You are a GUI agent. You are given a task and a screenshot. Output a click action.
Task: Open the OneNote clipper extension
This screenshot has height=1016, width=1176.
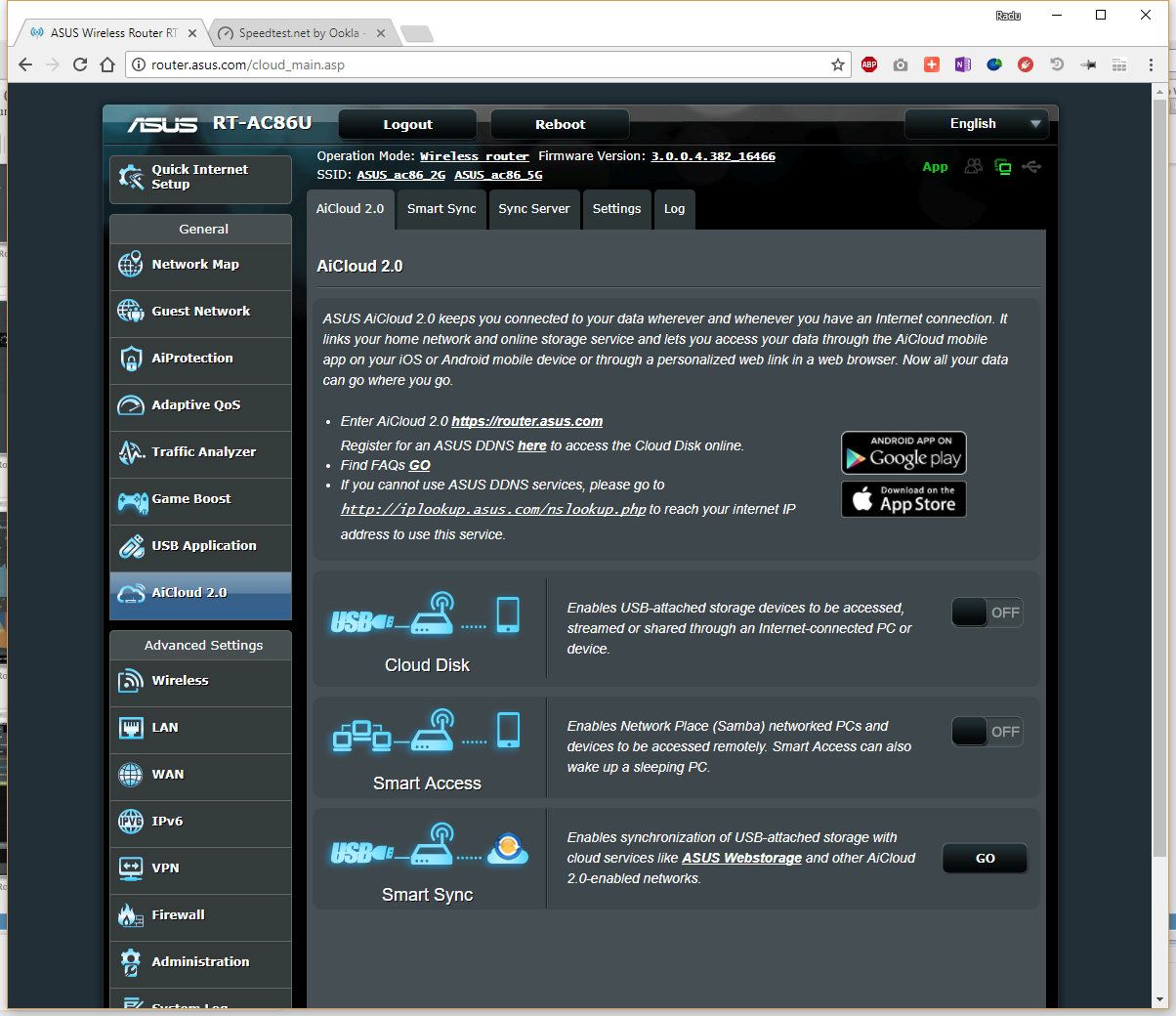coord(963,64)
